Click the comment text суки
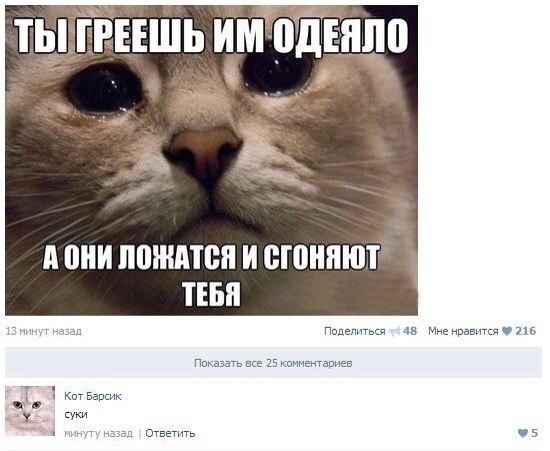The image size is (550, 451). [76, 415]
